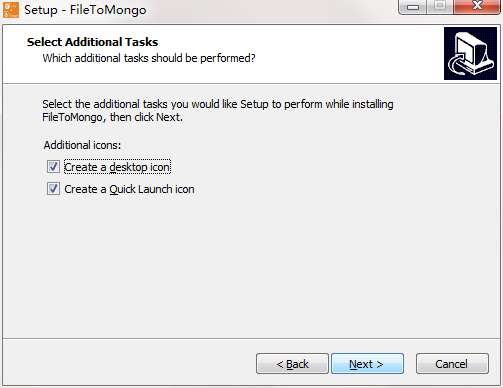
Task: Close the FileToMongo Setup window
Action: [477, 6]
